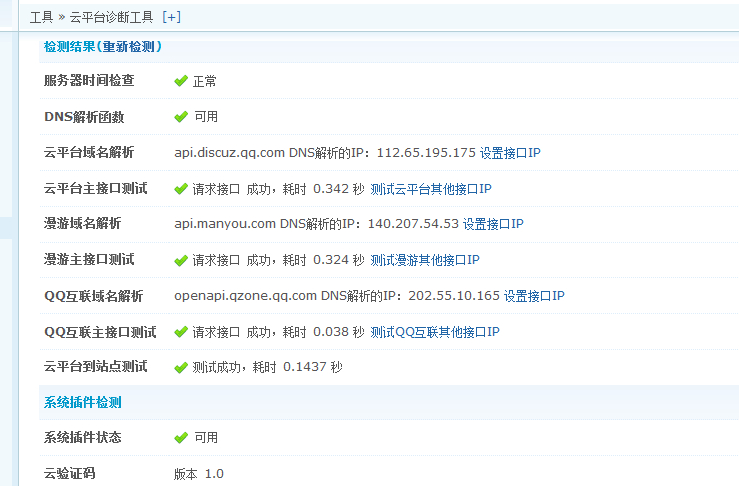Click the openapi.qzone.qq.com domain text
Image resolution: width=739 pixels, height=486 pixels.
[x=245, y=296]
